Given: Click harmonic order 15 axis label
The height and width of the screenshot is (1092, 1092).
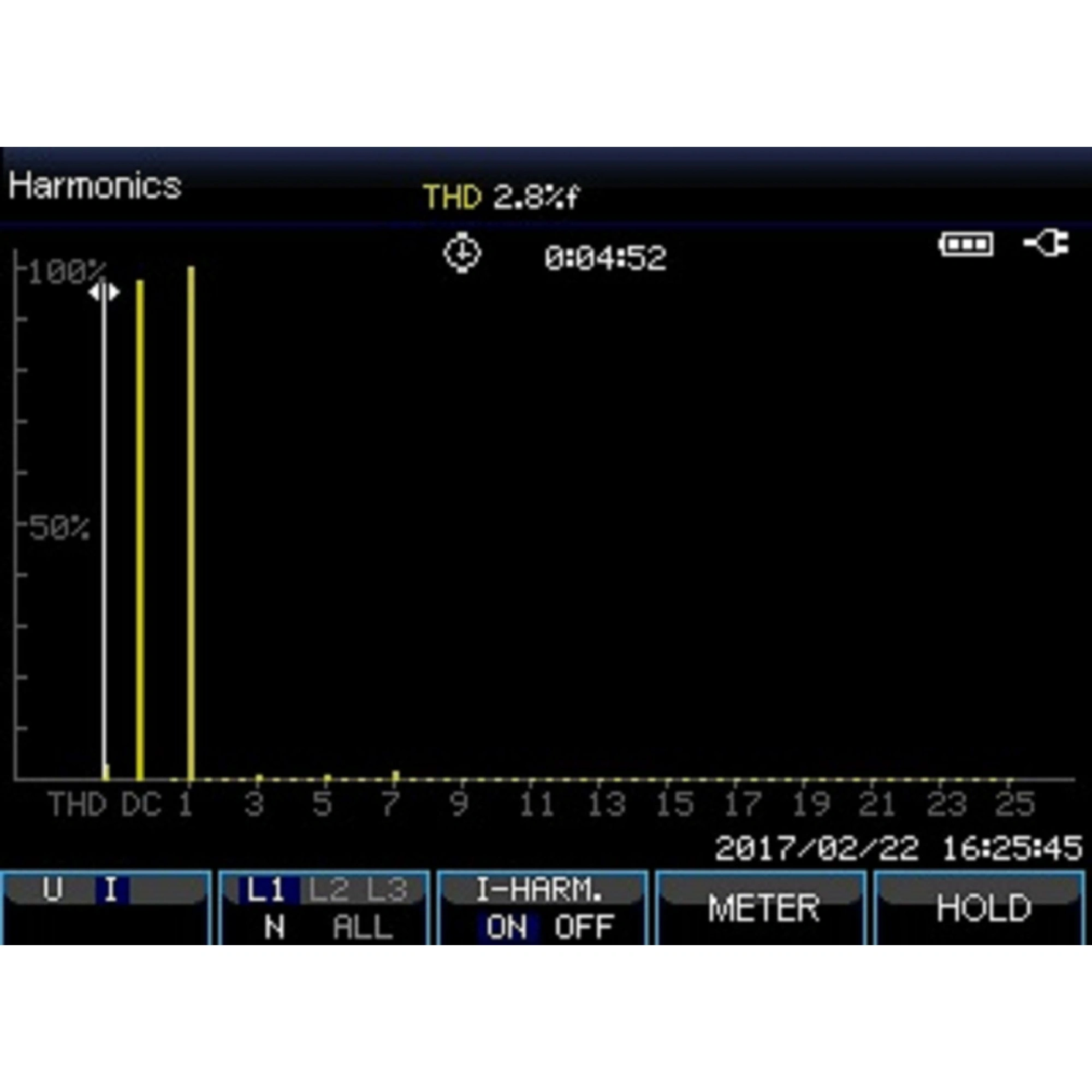Looking at the screenshot, I should 674,804.
